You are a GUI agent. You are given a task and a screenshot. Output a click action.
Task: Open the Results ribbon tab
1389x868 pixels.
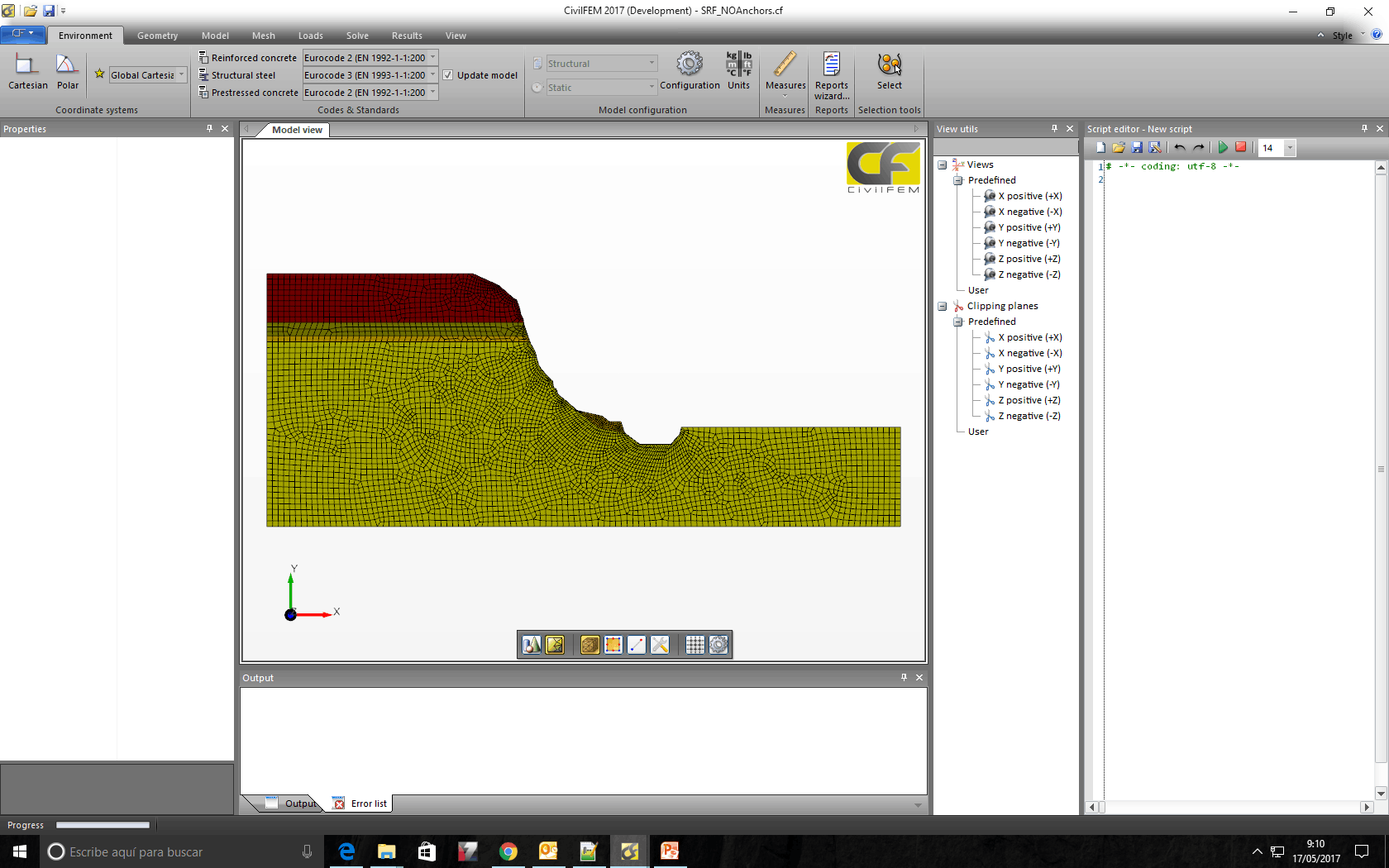[406, 36]
